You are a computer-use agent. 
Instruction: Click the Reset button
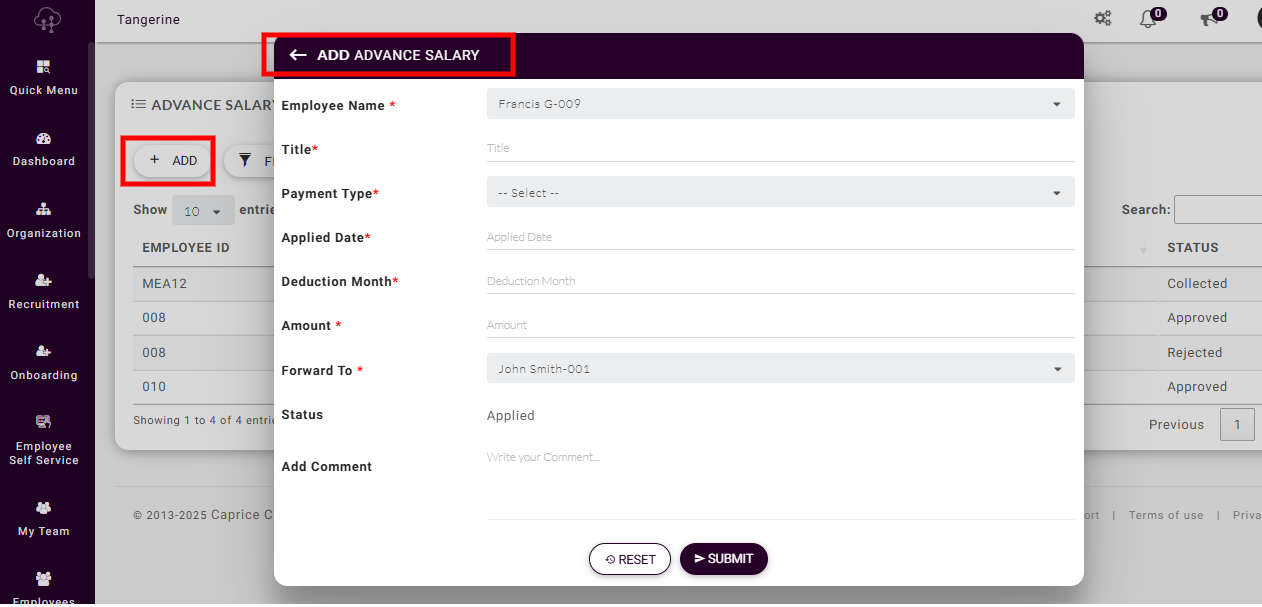tap(630, 560)
